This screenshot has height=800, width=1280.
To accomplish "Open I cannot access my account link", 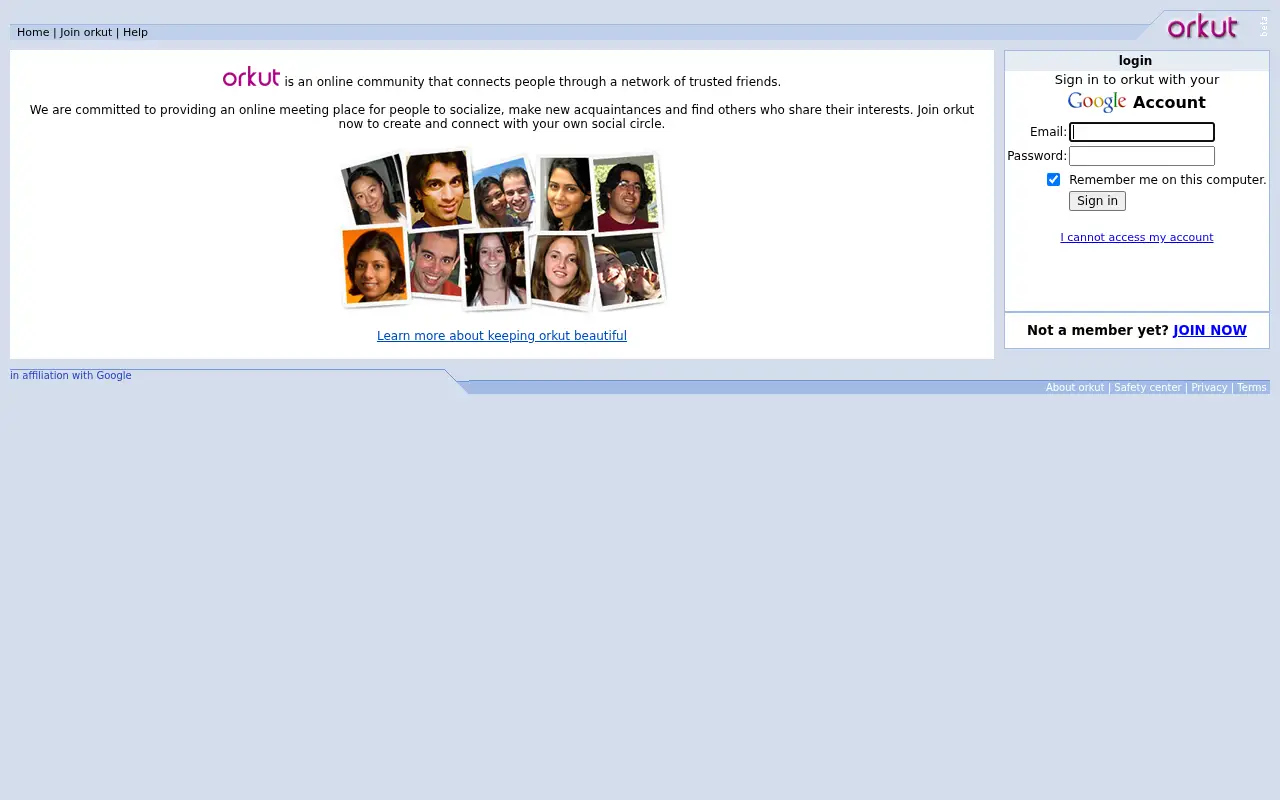I will [1137, 237].
